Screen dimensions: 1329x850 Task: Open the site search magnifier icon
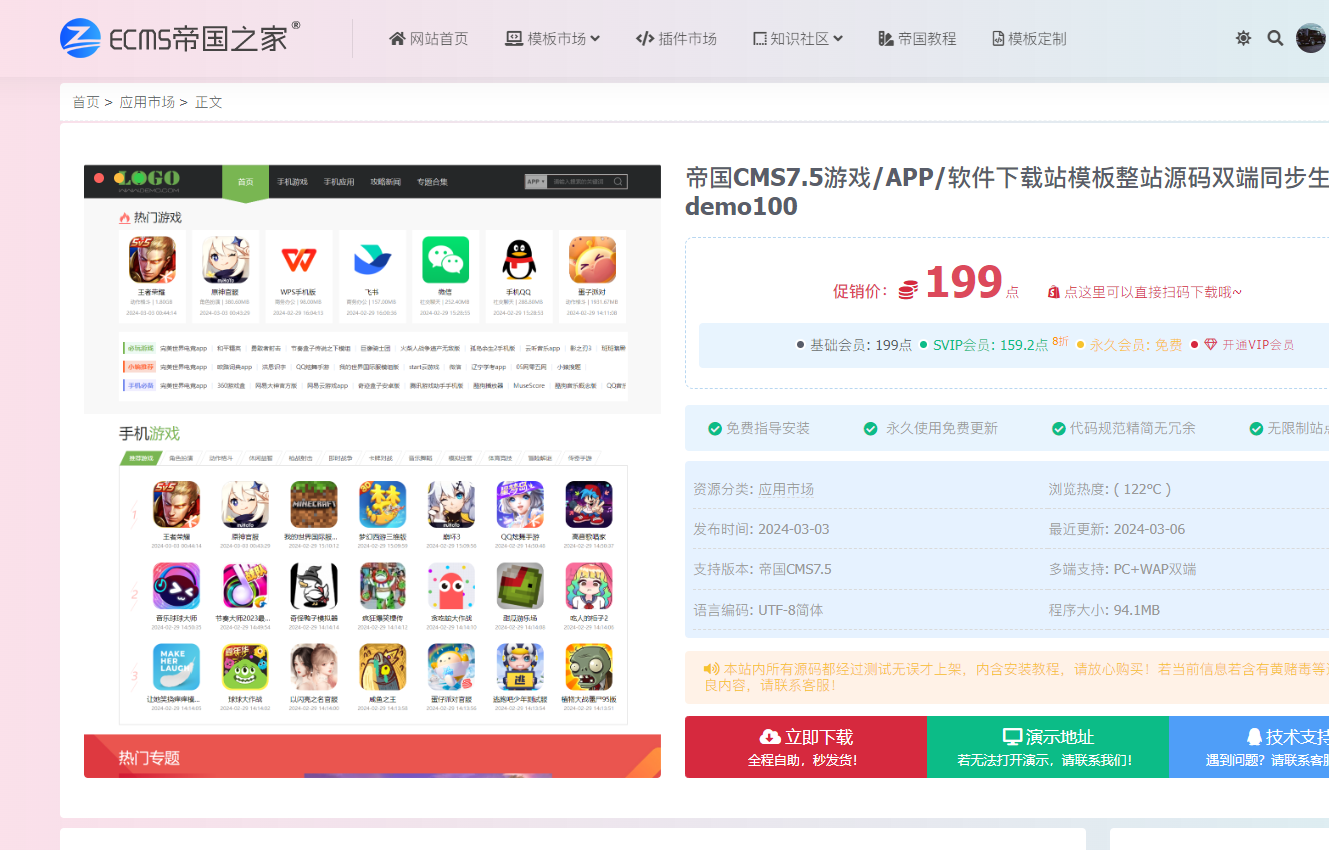coord(1275,38)
